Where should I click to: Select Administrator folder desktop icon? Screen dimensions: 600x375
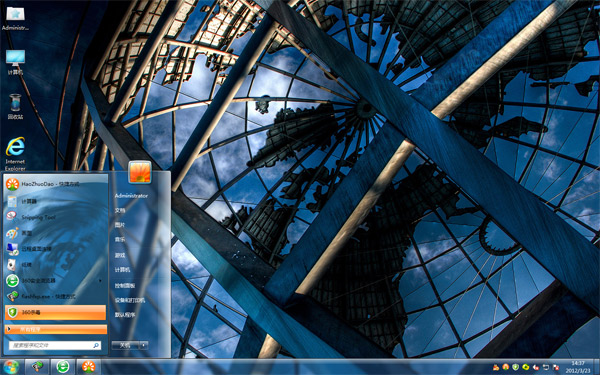pos(15,18)
